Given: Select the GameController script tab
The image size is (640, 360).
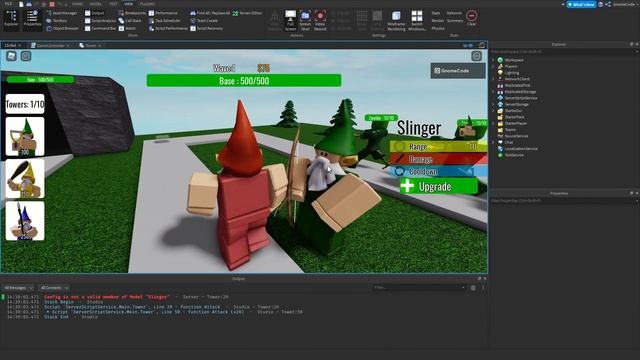Looking at the screenshot, I should (50, 45).
